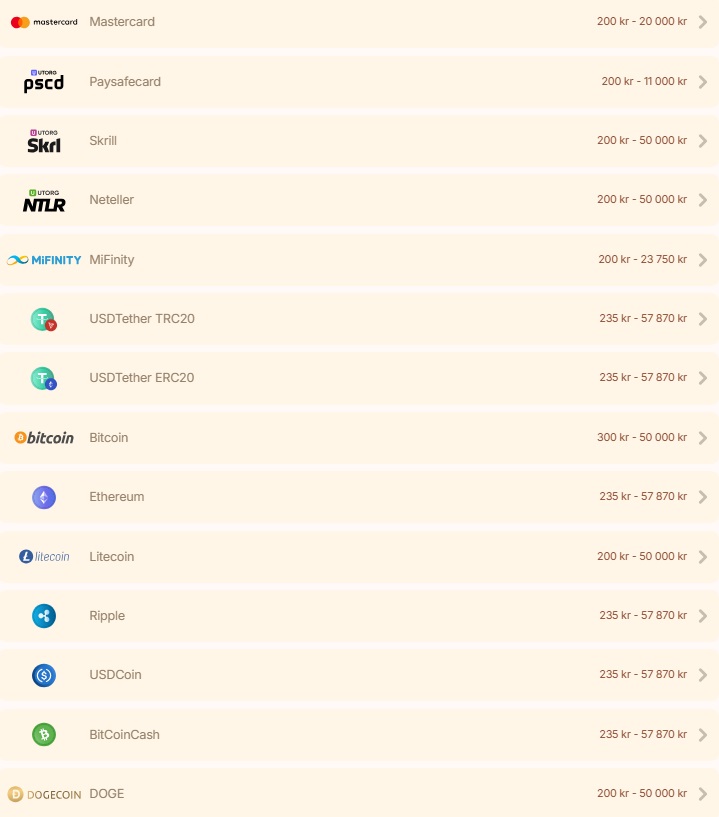Image resolution: width=719 pixels, height=817 pixels.
Task: Click the Skrill logo icon
Action: [x=44, y=142]
